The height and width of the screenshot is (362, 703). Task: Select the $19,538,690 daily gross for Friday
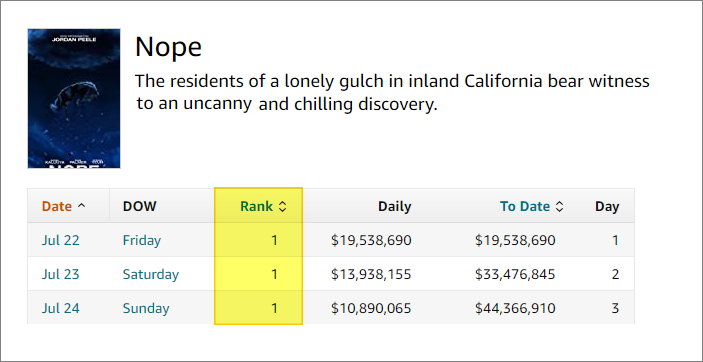coord(371,241)
